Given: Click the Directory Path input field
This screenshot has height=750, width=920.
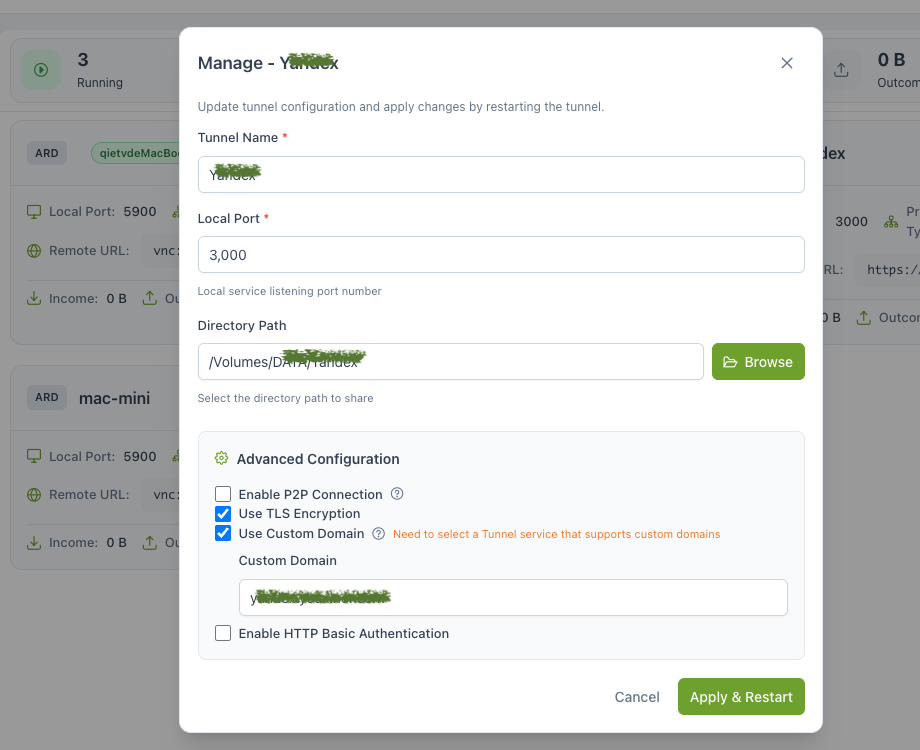Looking at the screenshot, I should (x=451, y=362).
